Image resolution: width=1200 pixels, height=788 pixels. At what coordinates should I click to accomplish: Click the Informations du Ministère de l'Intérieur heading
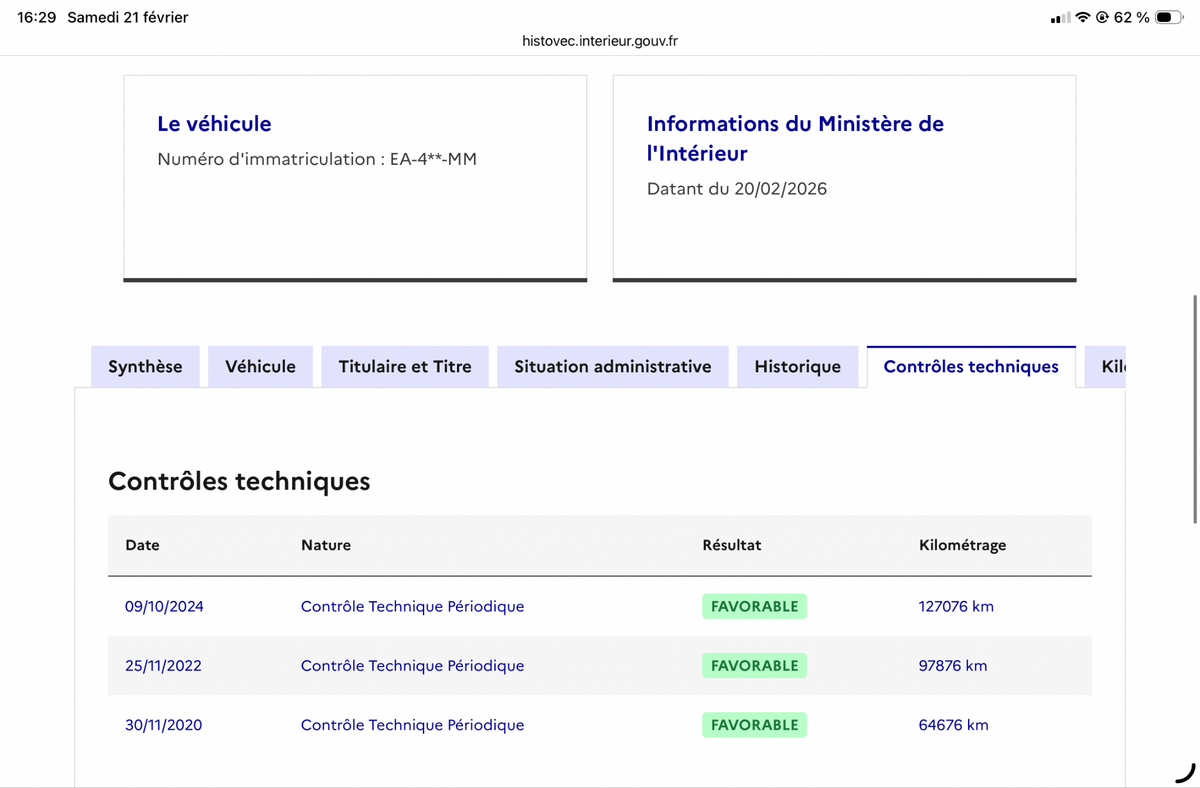pyautogui.click(x=795, y=139)
